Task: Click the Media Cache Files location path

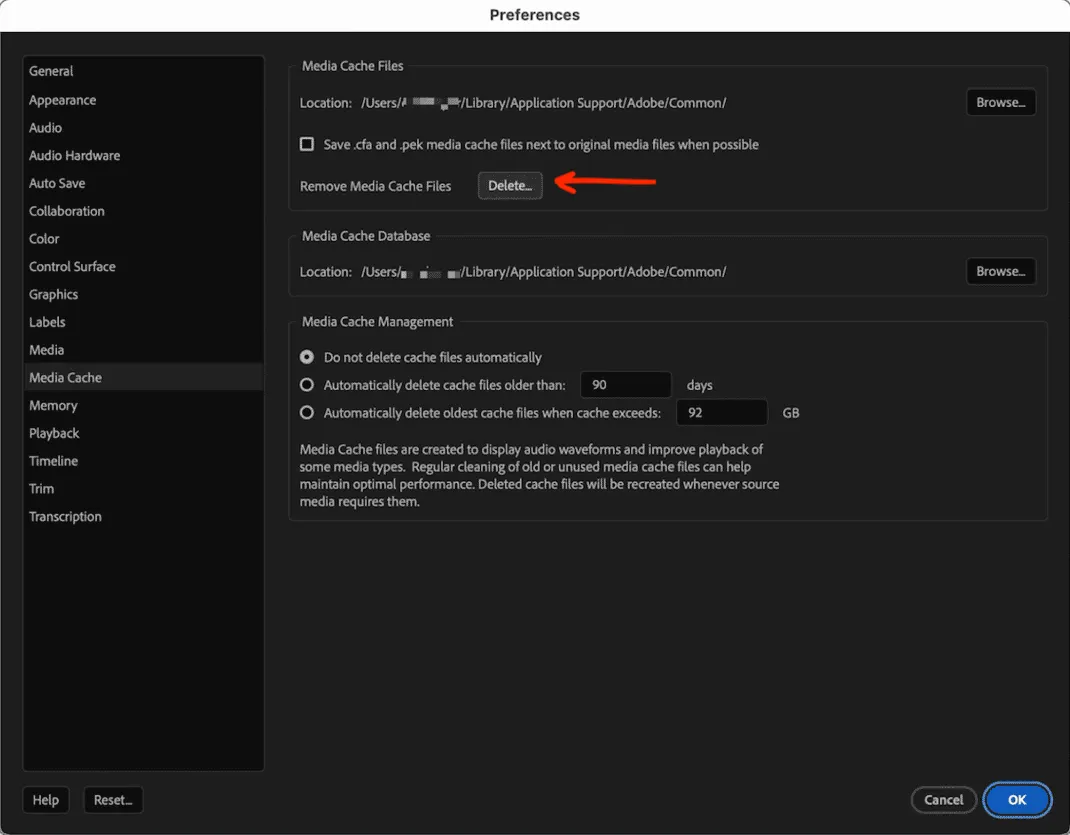Action: click(x=543, y=103)
